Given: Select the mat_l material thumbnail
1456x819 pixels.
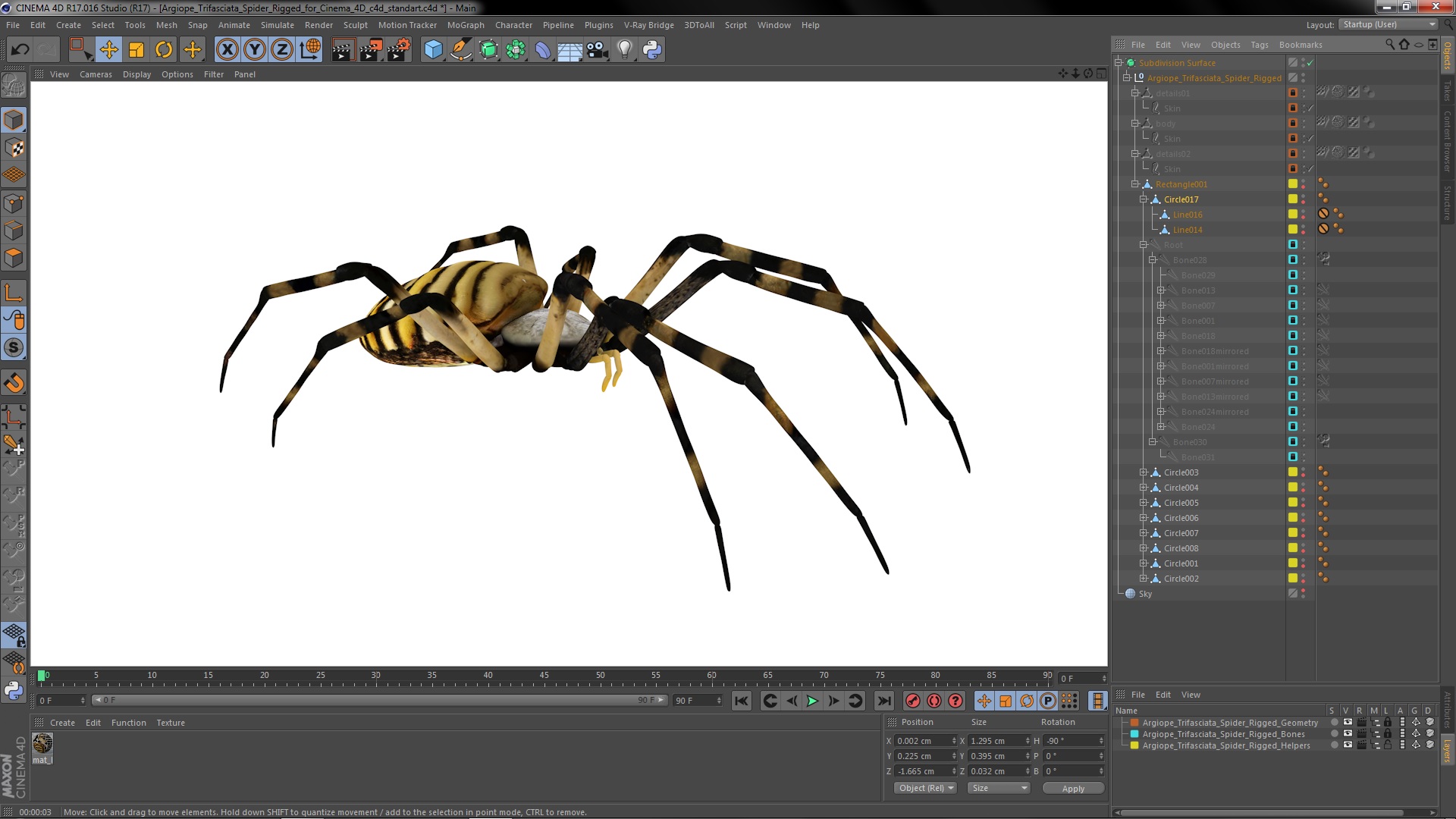Looking at the screenshot, I should coord(42,744).
